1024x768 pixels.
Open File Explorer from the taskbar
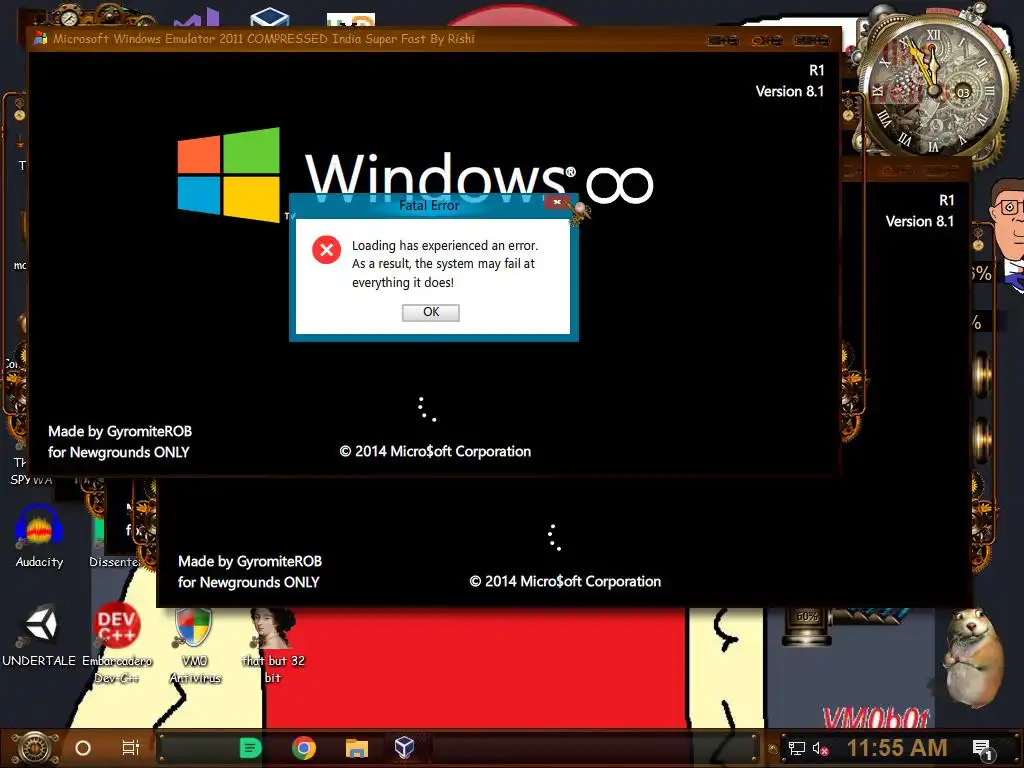point(357,748)
